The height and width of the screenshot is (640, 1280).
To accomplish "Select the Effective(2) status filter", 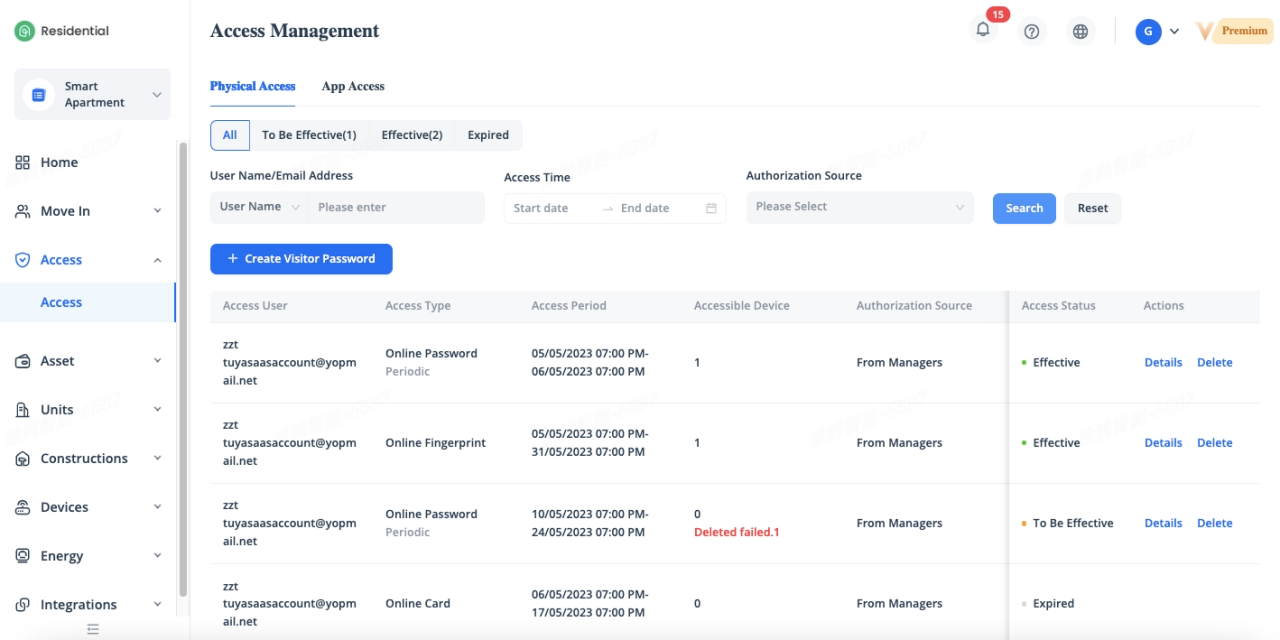I will [x=412, y=135].
